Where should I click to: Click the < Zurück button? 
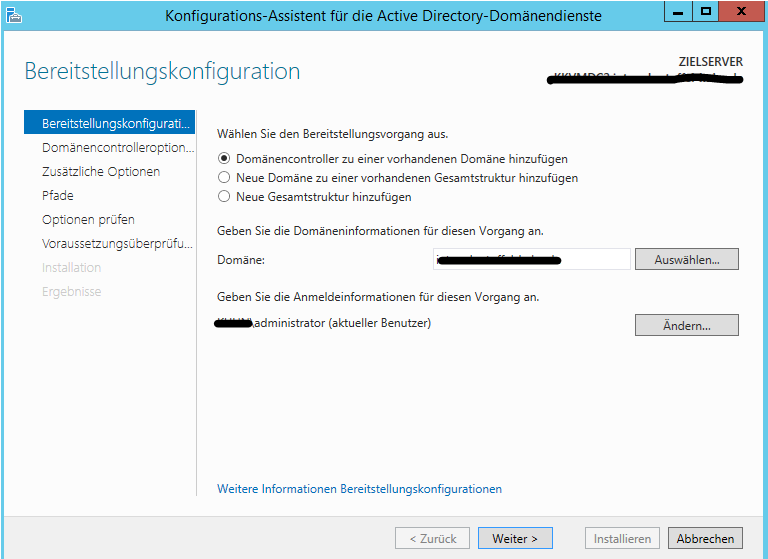[432, 538]
